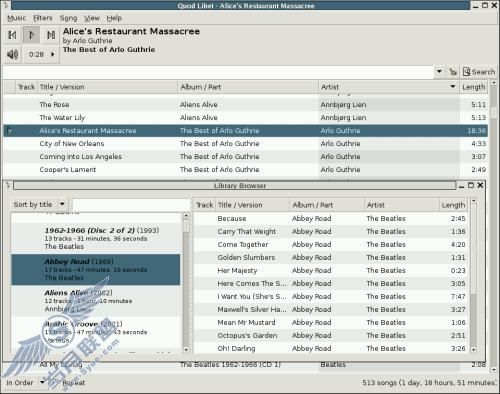
Task: Select the song The Rose
Action: point(245,105)
